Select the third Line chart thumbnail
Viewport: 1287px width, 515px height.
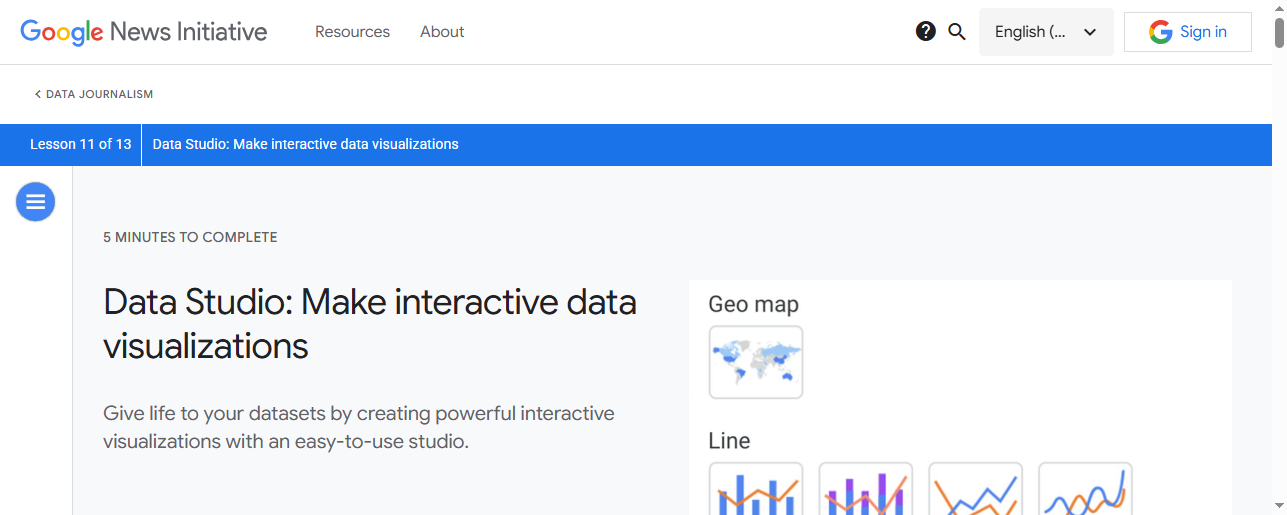coord(976,488)
